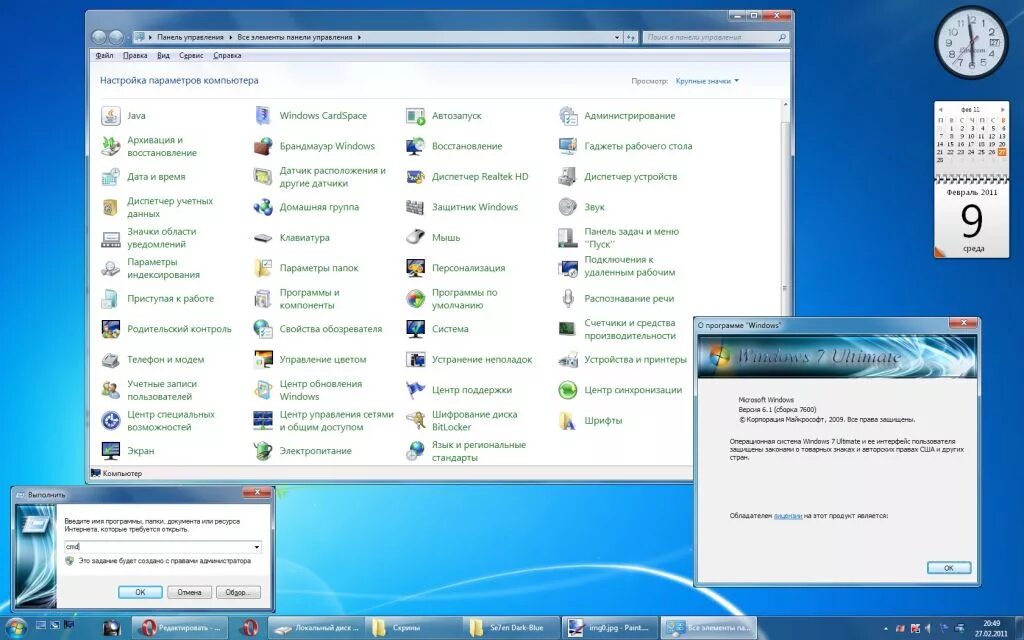This screenshot has height=640, width=1024.
Task: Open Распознавание речи microphone icon
Action: [568, 298]
